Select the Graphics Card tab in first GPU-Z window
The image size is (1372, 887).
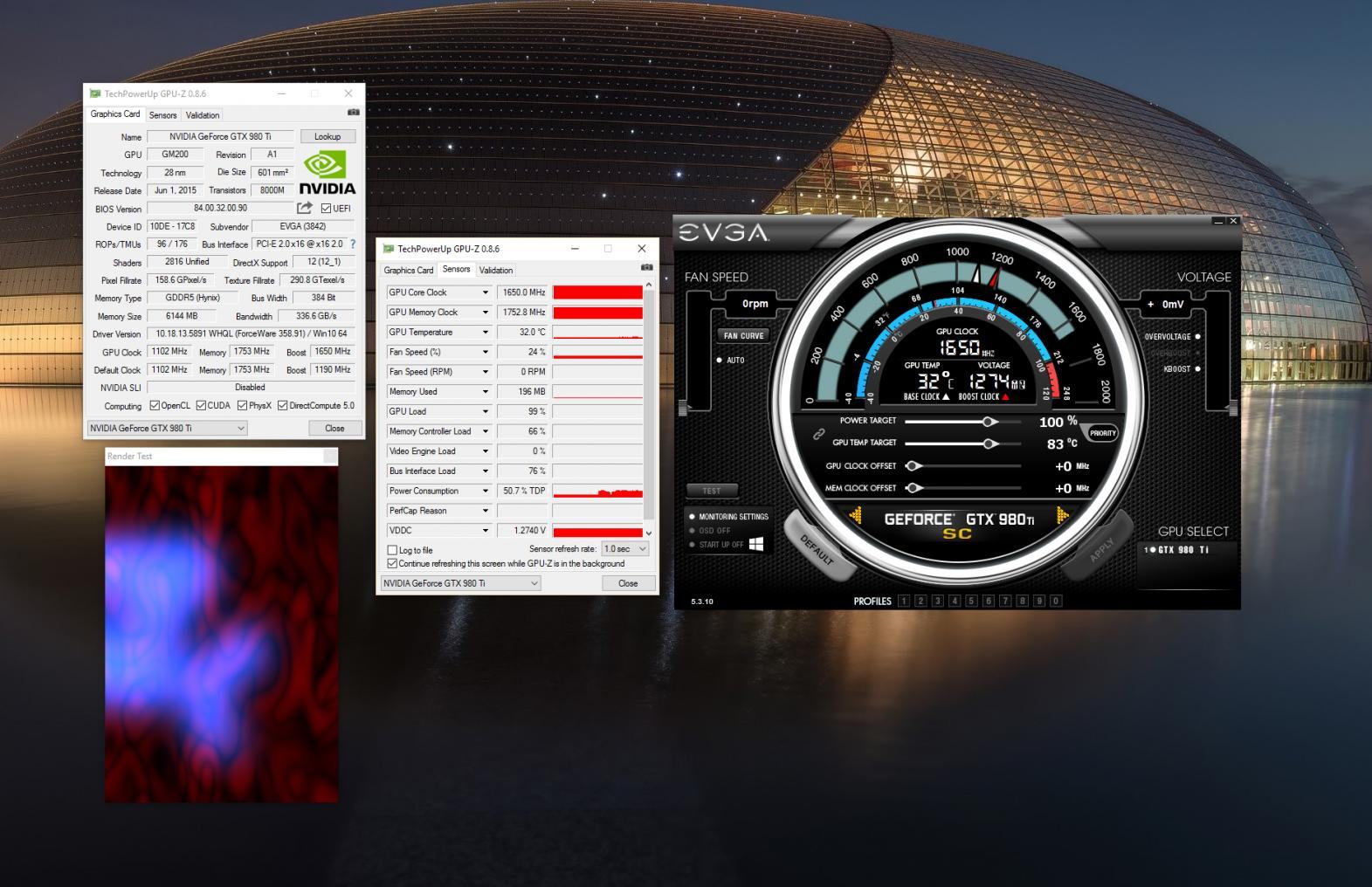click(115, 114)
